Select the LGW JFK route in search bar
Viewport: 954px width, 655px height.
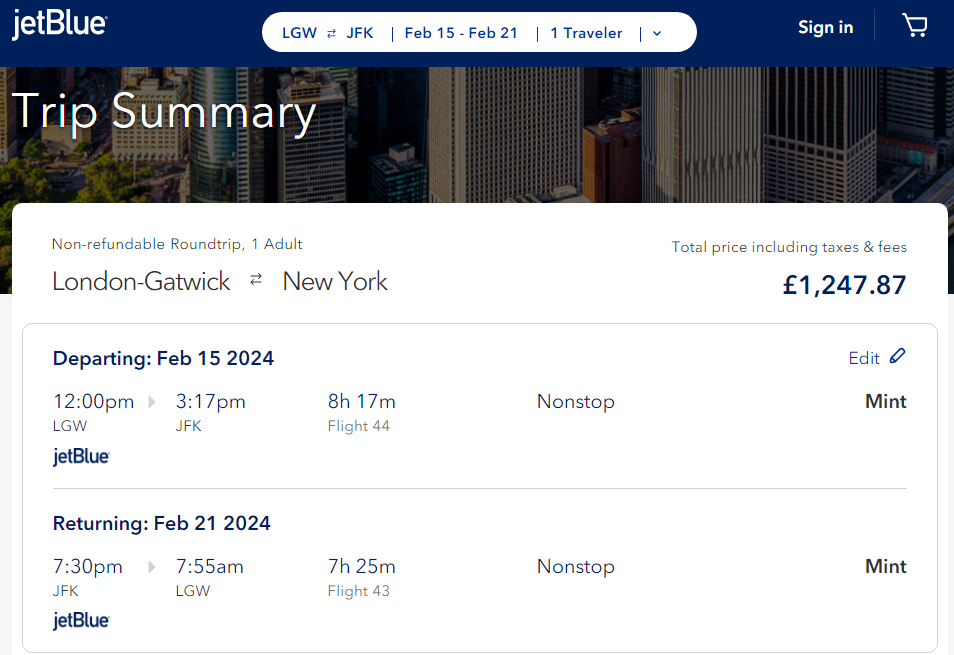click(327, 33)
